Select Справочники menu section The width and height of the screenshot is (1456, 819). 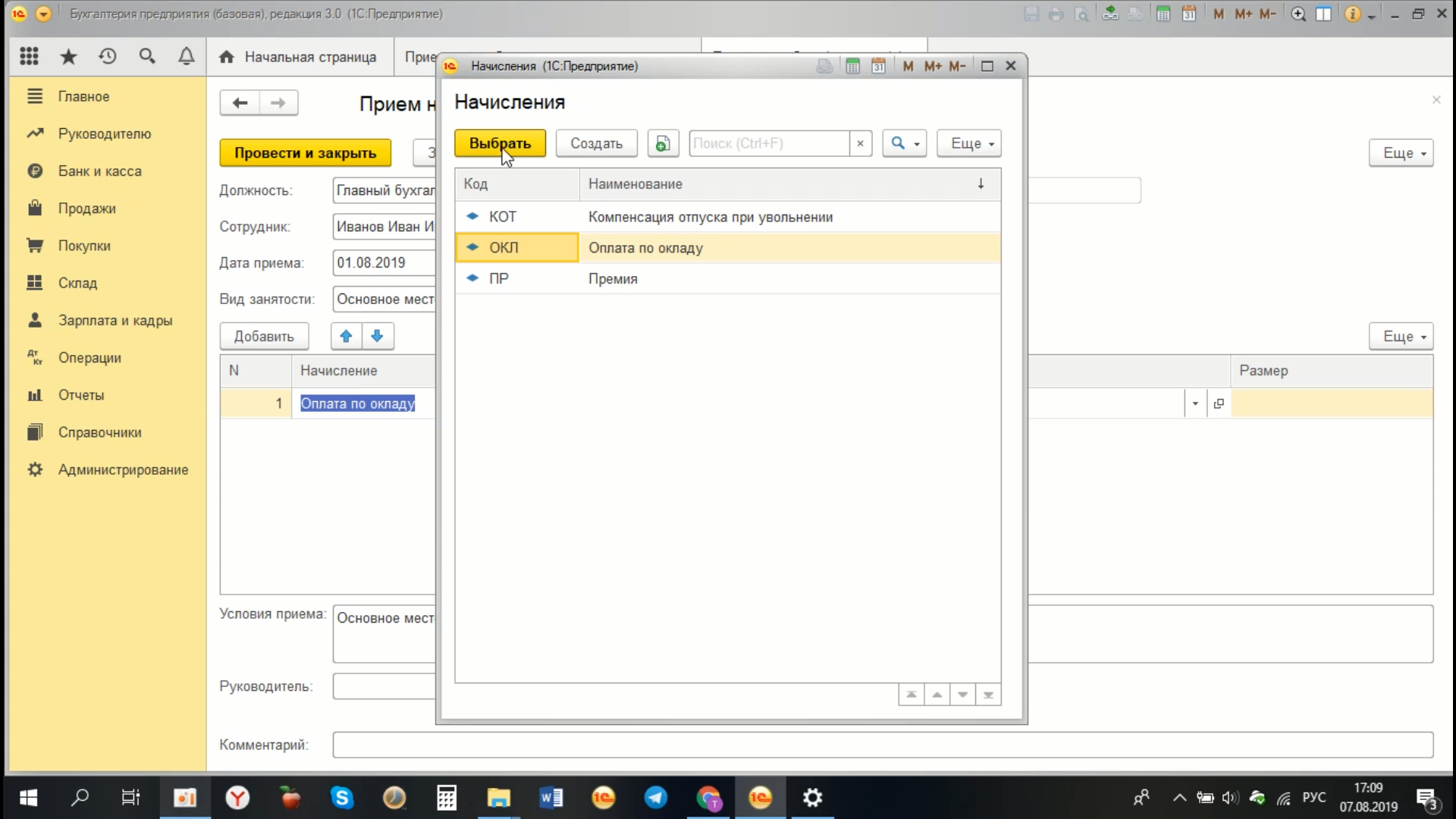[x=100, y=432]
